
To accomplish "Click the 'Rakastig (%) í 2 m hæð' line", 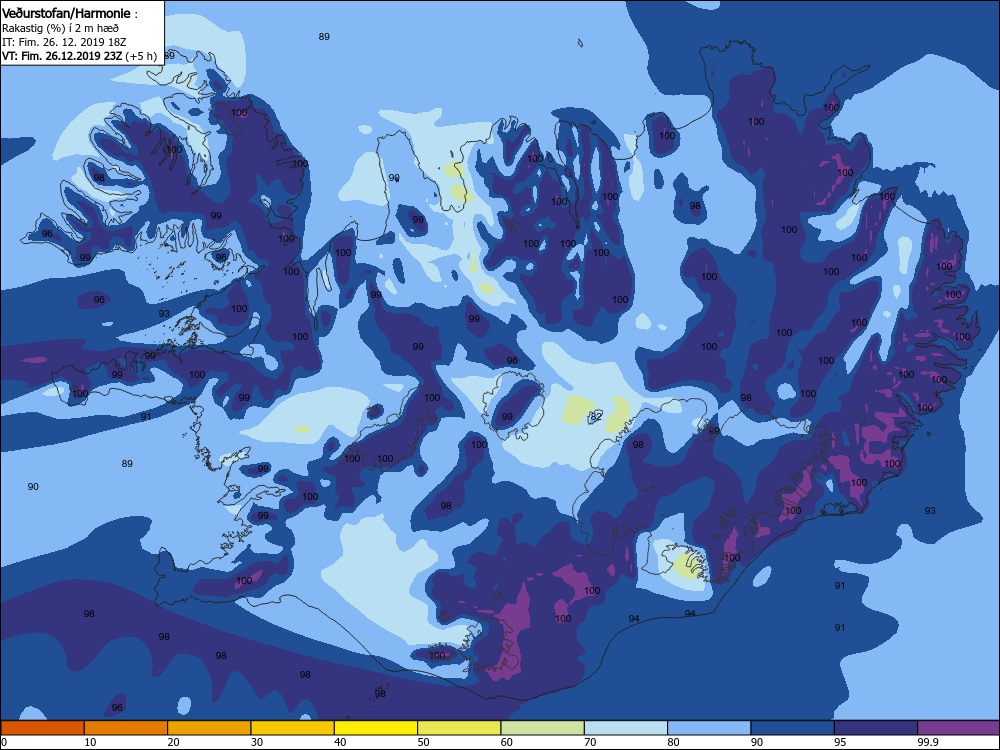I will tap(61, 28).
